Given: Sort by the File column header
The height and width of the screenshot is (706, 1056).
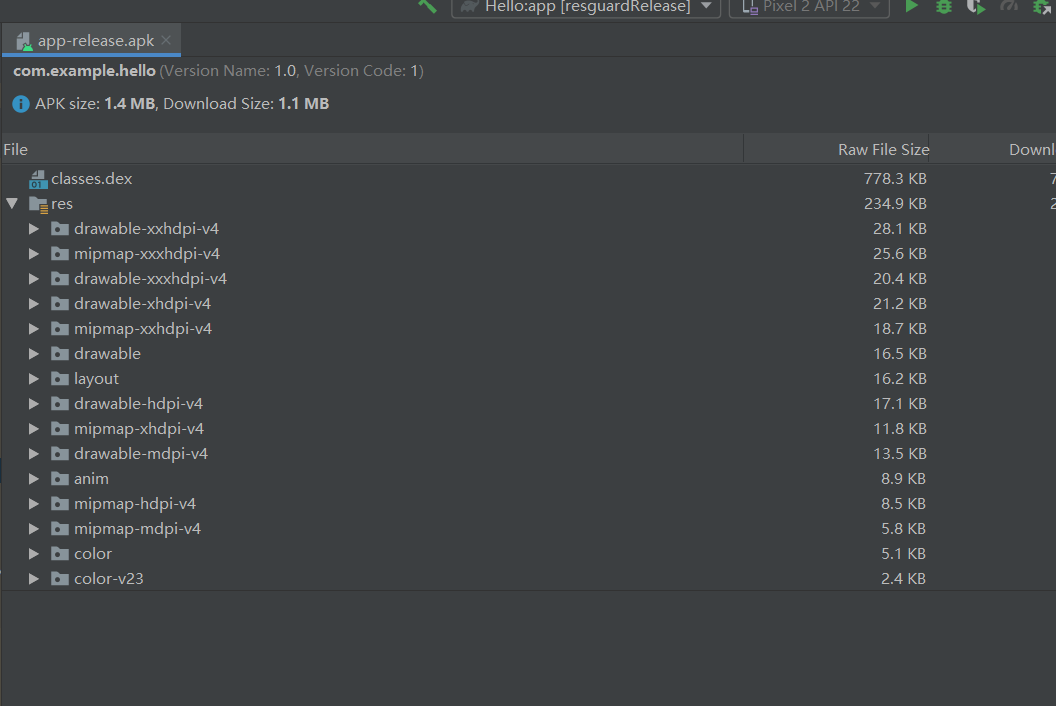Looking at the screenshot, I should coord(372,150).
